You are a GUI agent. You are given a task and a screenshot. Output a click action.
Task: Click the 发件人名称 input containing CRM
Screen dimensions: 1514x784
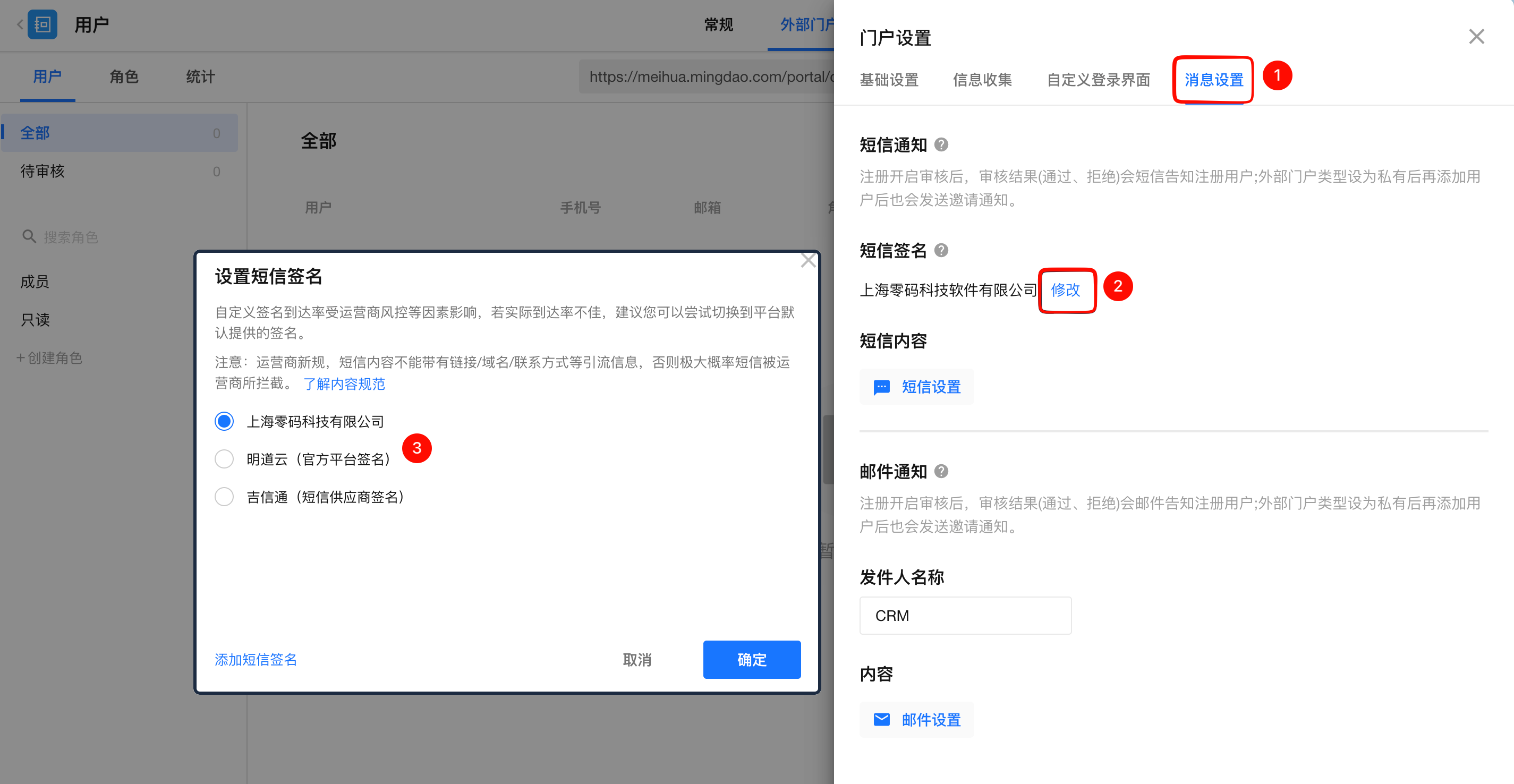965,615
